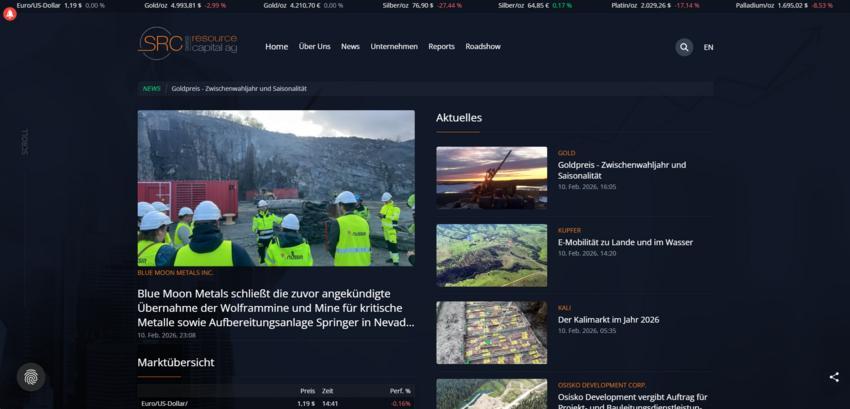The image size is (850, 409).
Task: Read E-Mobilität zu Lande und im Wasser
Action: point(625,242)
